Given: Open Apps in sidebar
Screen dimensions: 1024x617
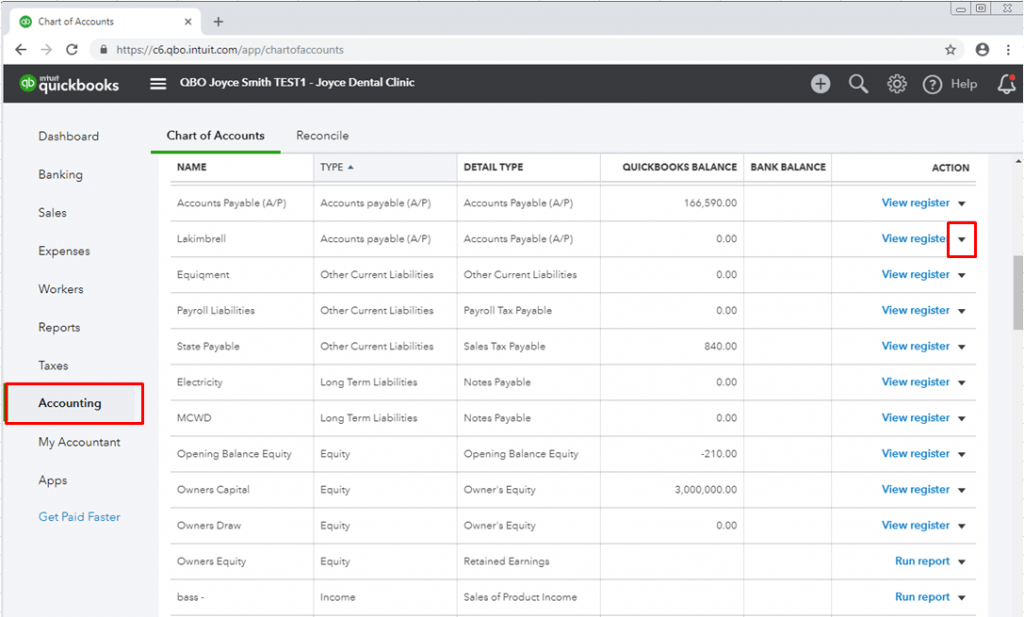Looking at the screenshot, I should [52, 481].
